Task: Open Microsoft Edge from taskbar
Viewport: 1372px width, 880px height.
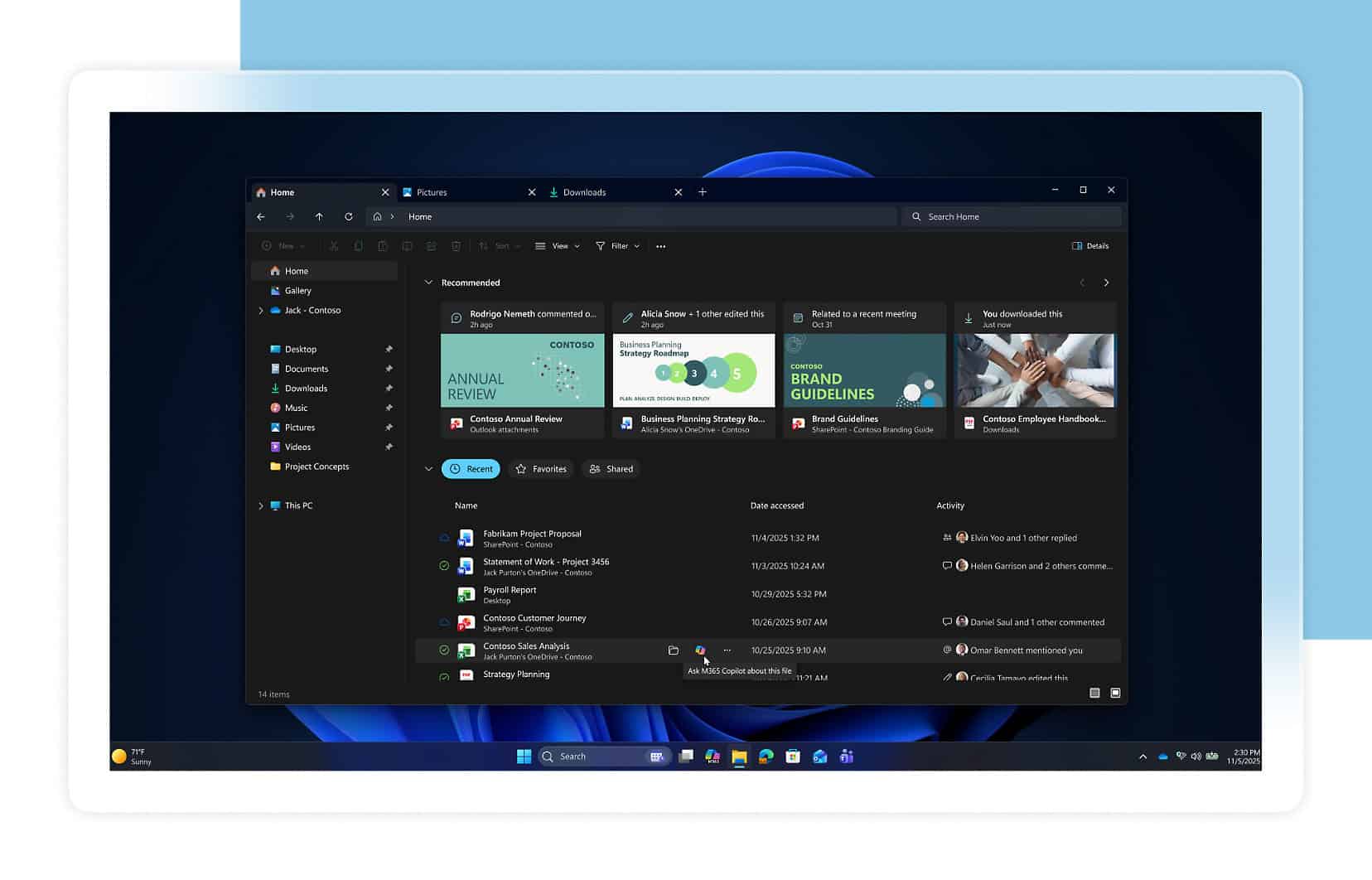Action: 766,757
